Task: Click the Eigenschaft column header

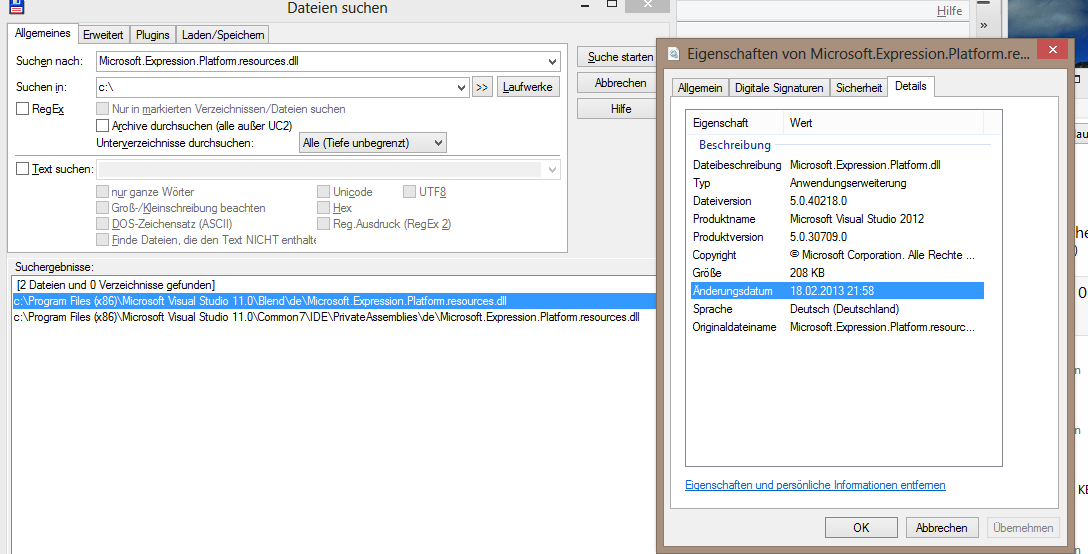Action: [735, 123]
